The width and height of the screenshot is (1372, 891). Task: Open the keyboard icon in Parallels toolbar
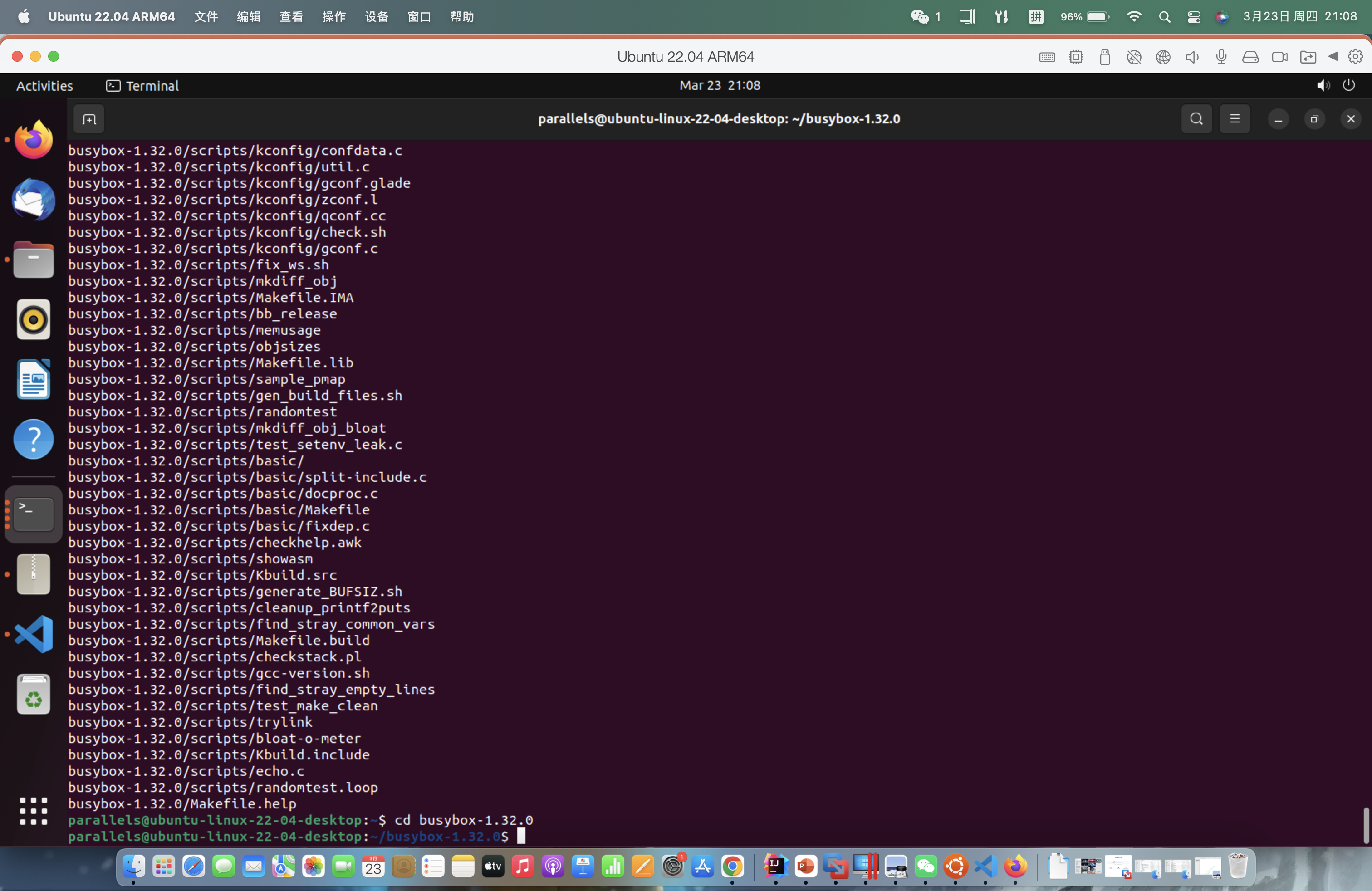(x=1047, y=57)
